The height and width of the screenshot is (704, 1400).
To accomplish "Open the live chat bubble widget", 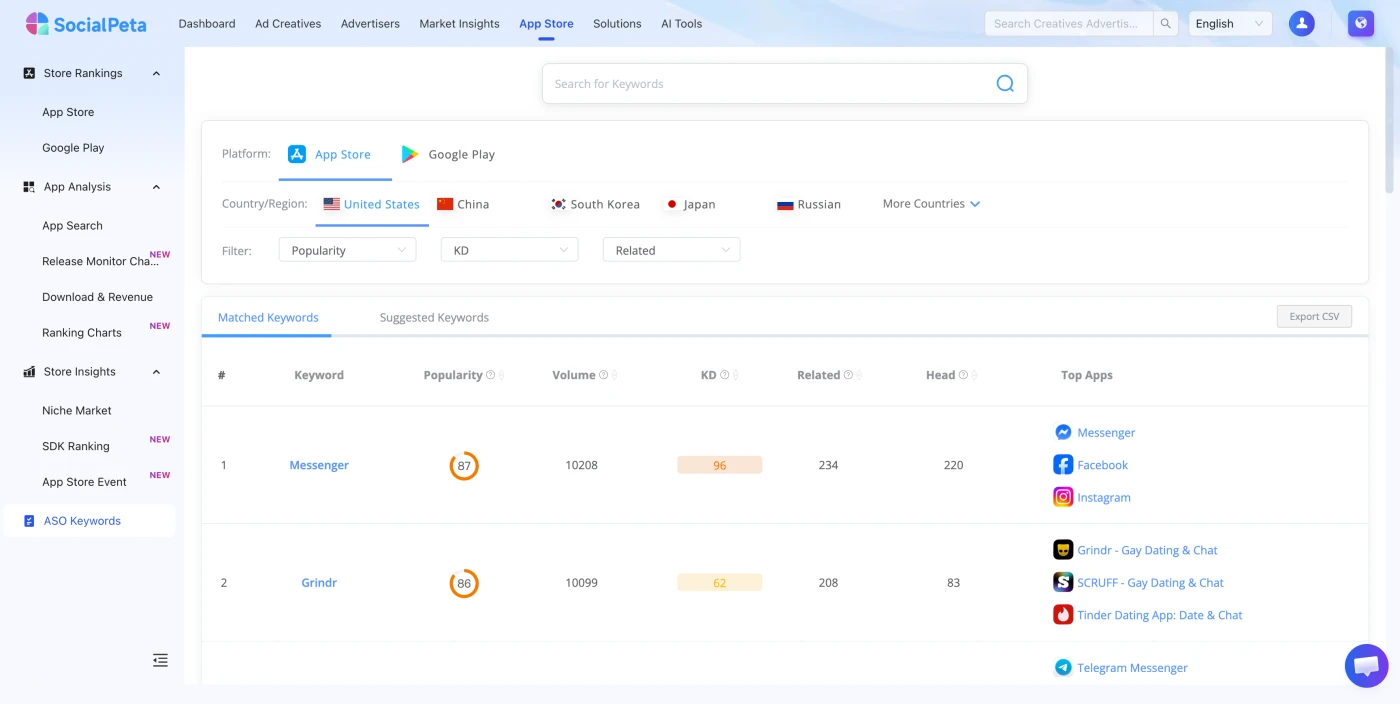I will (x=1367, y=666).
